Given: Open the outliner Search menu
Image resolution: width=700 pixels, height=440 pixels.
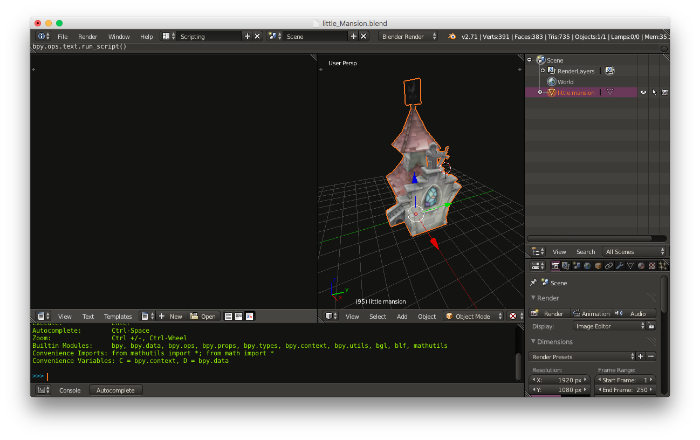Looking at the screenshot, I should point(585,252).
